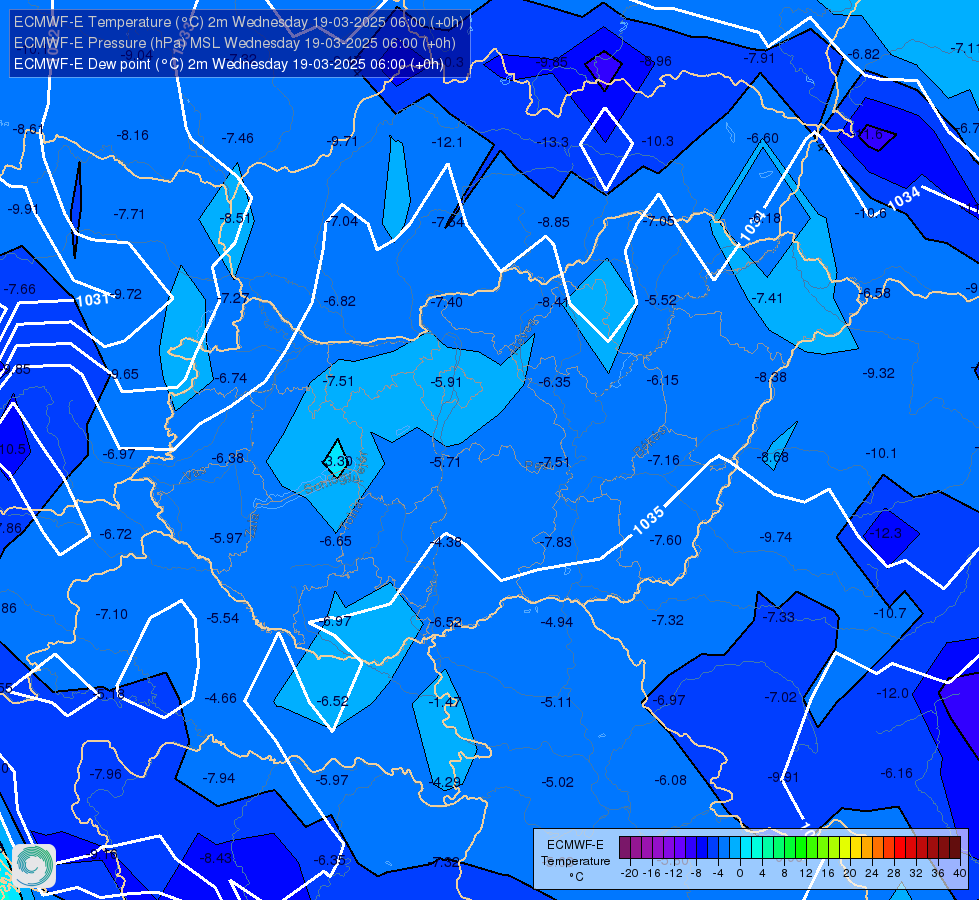Viewport: 979px width, 900px height.
Task: Click the -6.08 temperature value
Action: coord(671,780)
